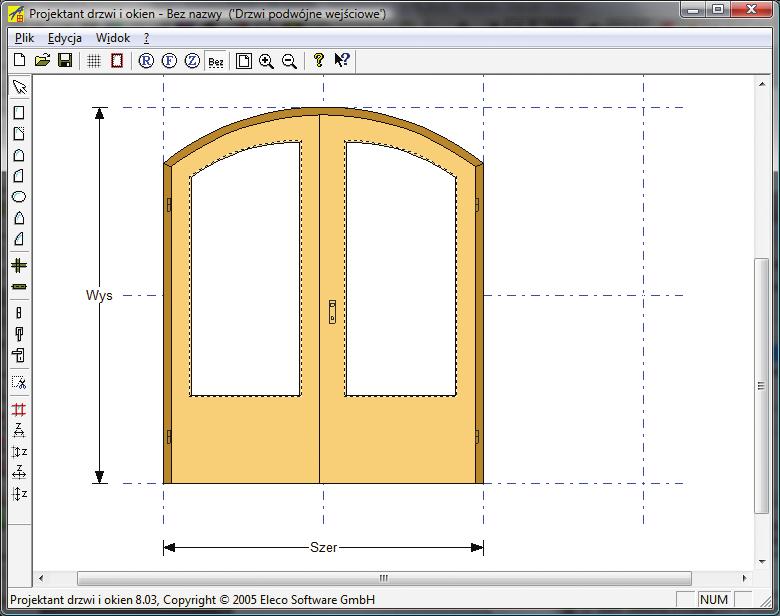Click the application icon in title bar
The height and width of the screenshot is (616, 780).
point(16,13)
